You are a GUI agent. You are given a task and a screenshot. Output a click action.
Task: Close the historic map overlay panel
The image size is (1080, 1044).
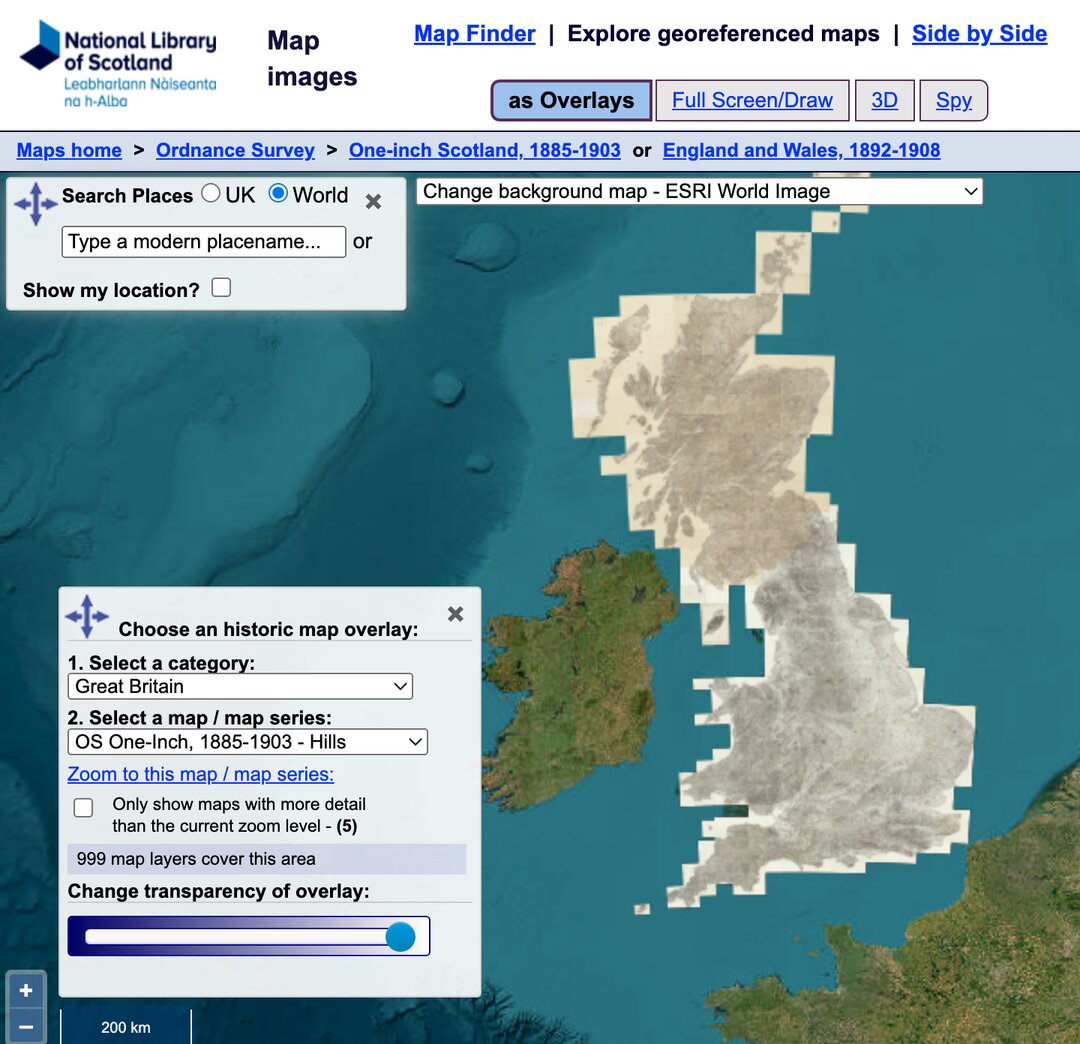(x=455, y=614)
